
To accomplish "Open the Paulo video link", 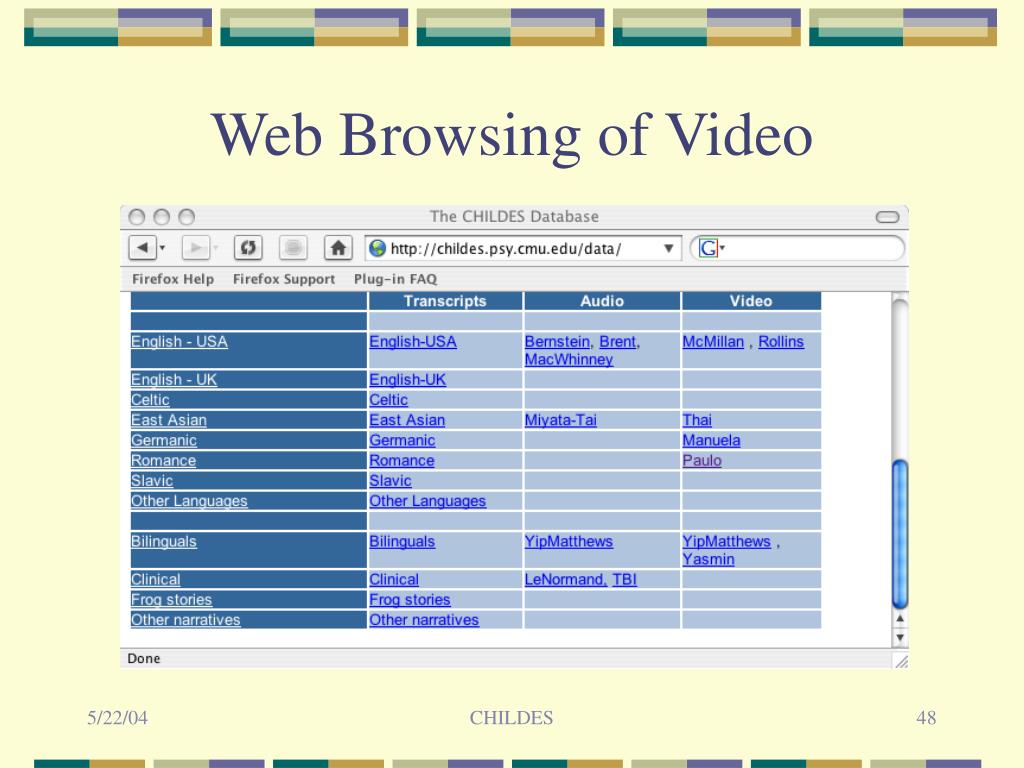I will tap(702, 460).
